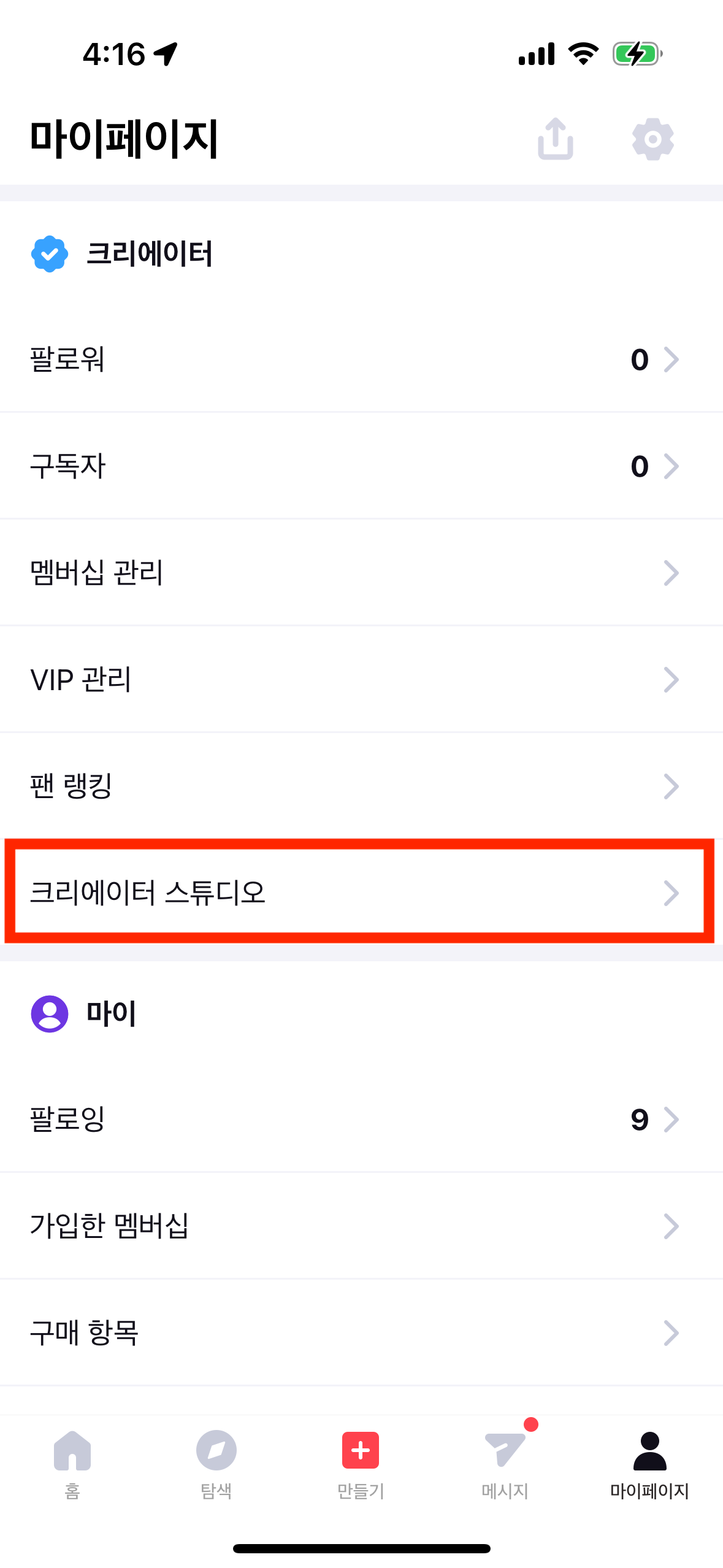
Task: Tap the share icon in header
Action: click(556, 139)
